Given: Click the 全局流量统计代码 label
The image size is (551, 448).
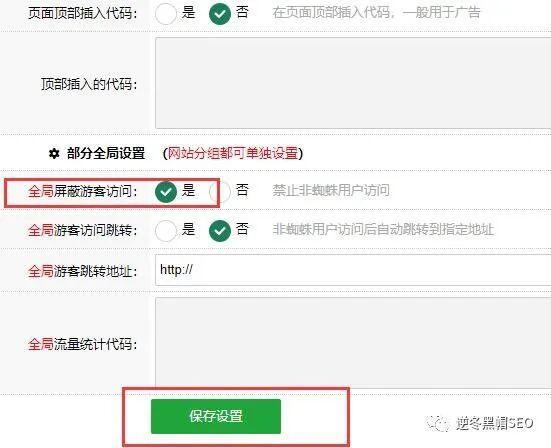Looking at the screenshot, I should 83,344.
